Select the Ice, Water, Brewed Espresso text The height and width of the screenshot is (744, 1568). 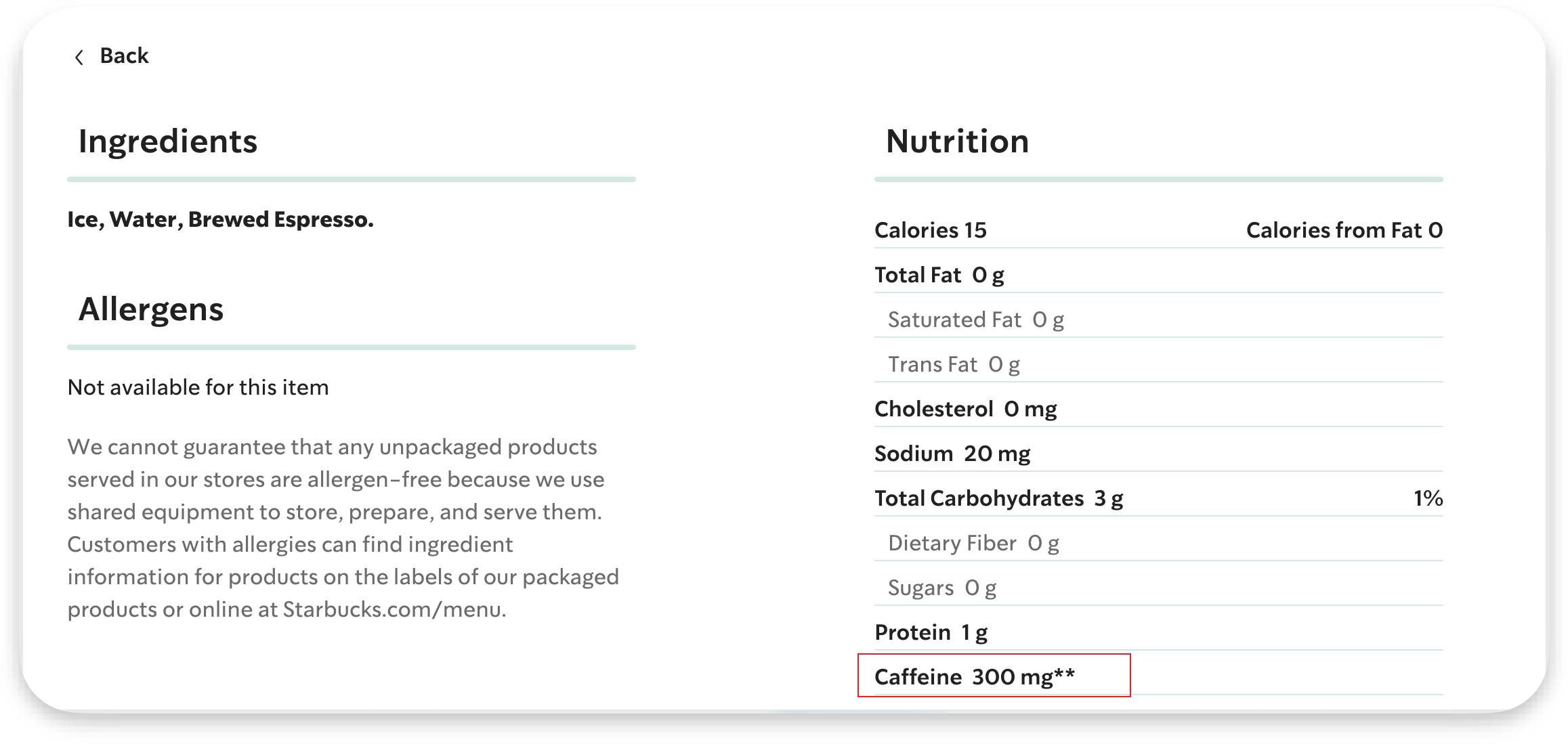(x=220, y=219)
